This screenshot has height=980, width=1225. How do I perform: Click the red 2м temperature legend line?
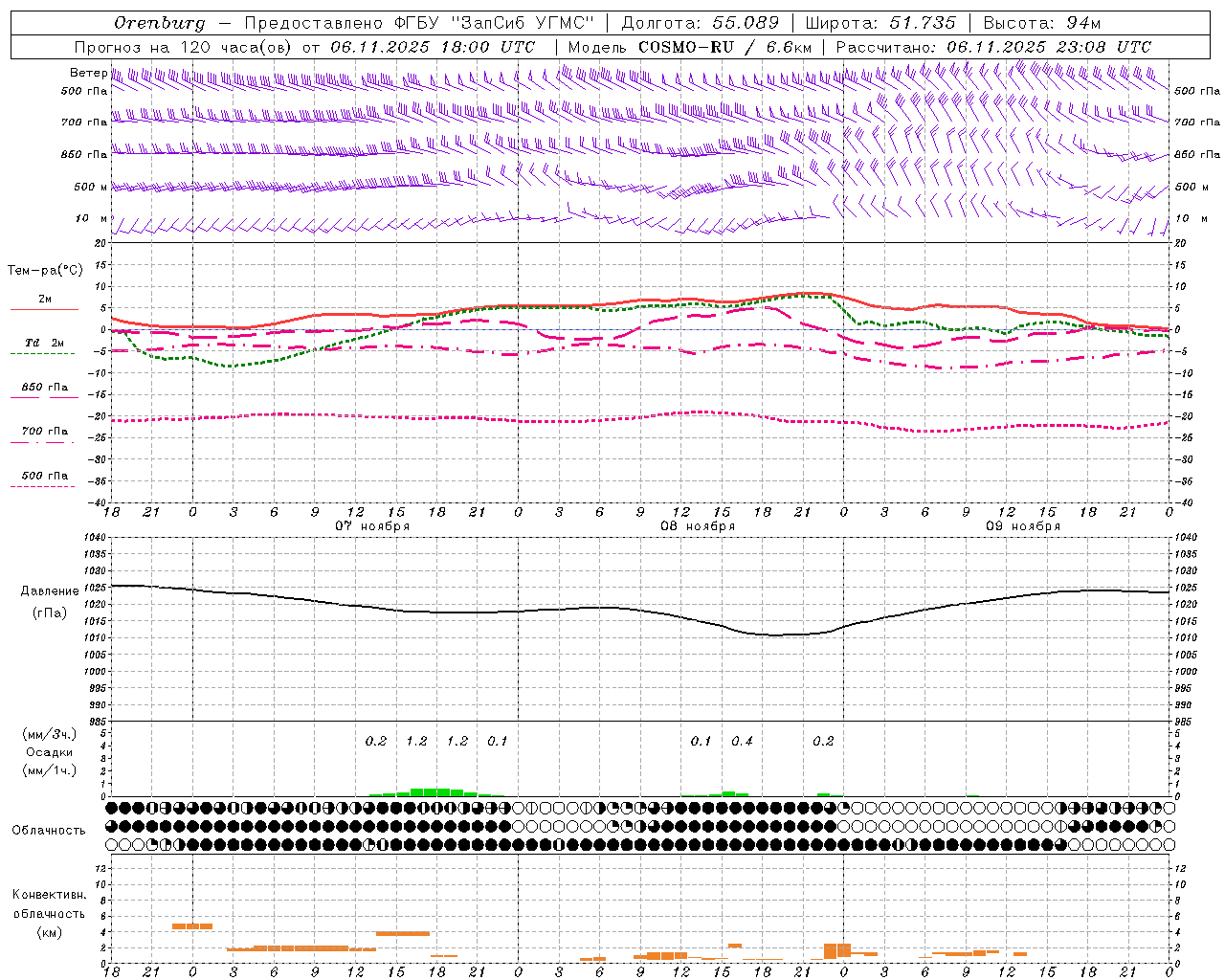44,310
